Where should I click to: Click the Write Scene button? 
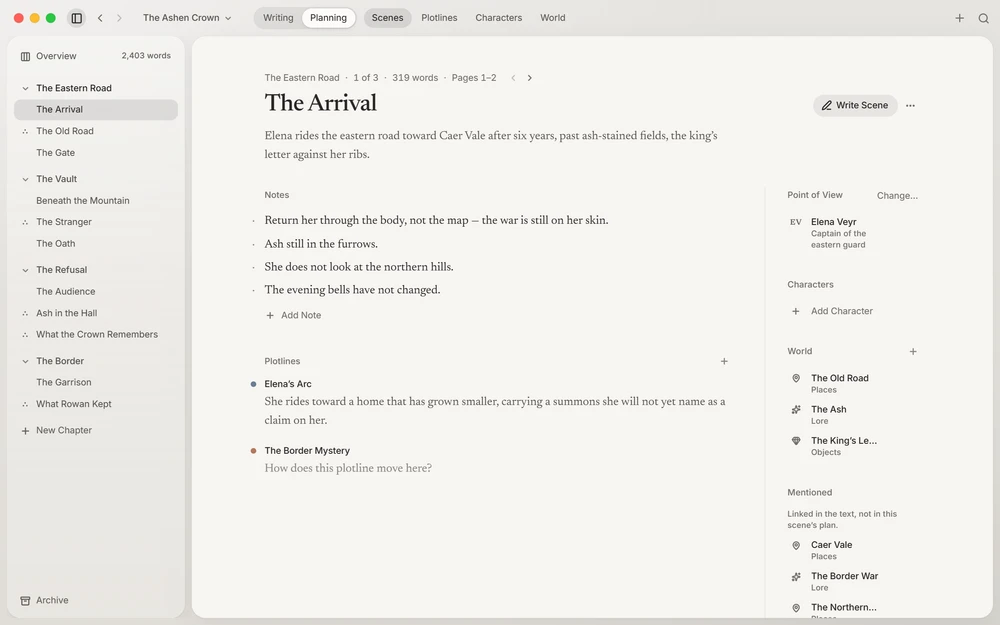click(855, 105)
